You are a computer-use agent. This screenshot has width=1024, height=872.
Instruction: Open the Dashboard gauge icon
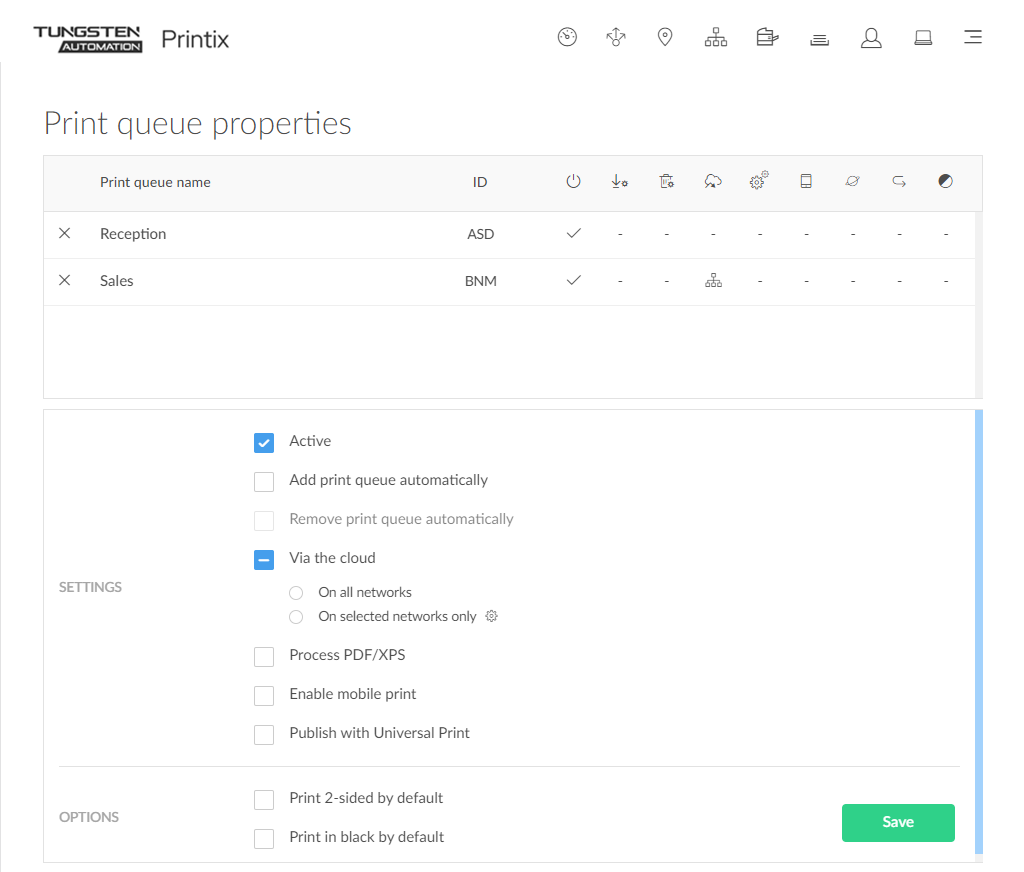(567, 38)
